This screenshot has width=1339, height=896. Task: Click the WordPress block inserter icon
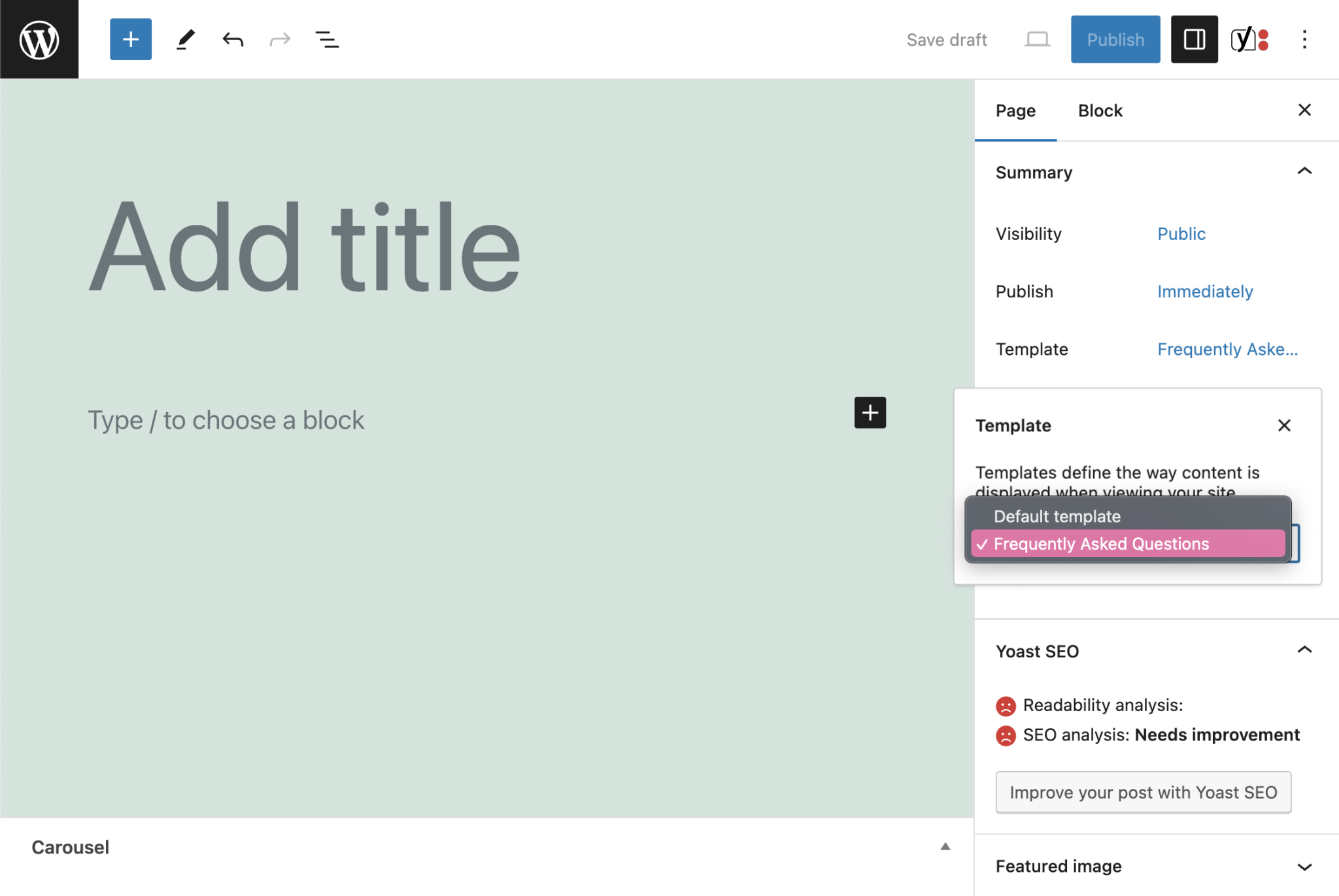(x=129, y=39)
